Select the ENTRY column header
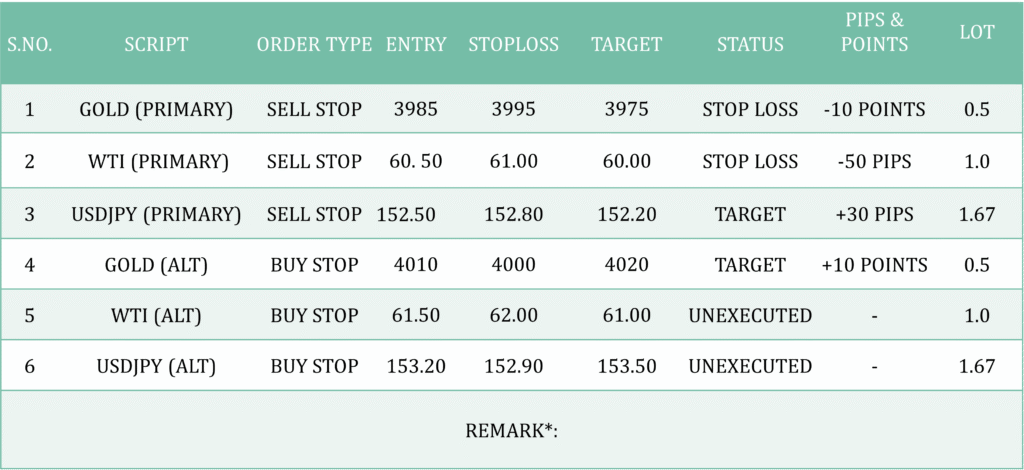Screen dimensions: 1024x470 (x=415, y=45)
